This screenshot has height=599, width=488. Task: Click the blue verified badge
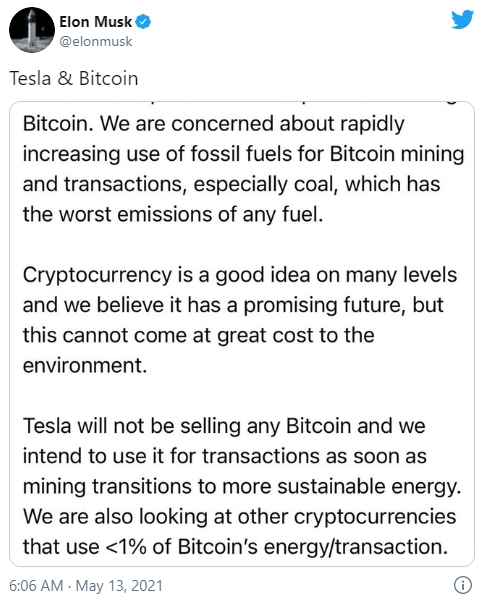click(x=144, y=22)
